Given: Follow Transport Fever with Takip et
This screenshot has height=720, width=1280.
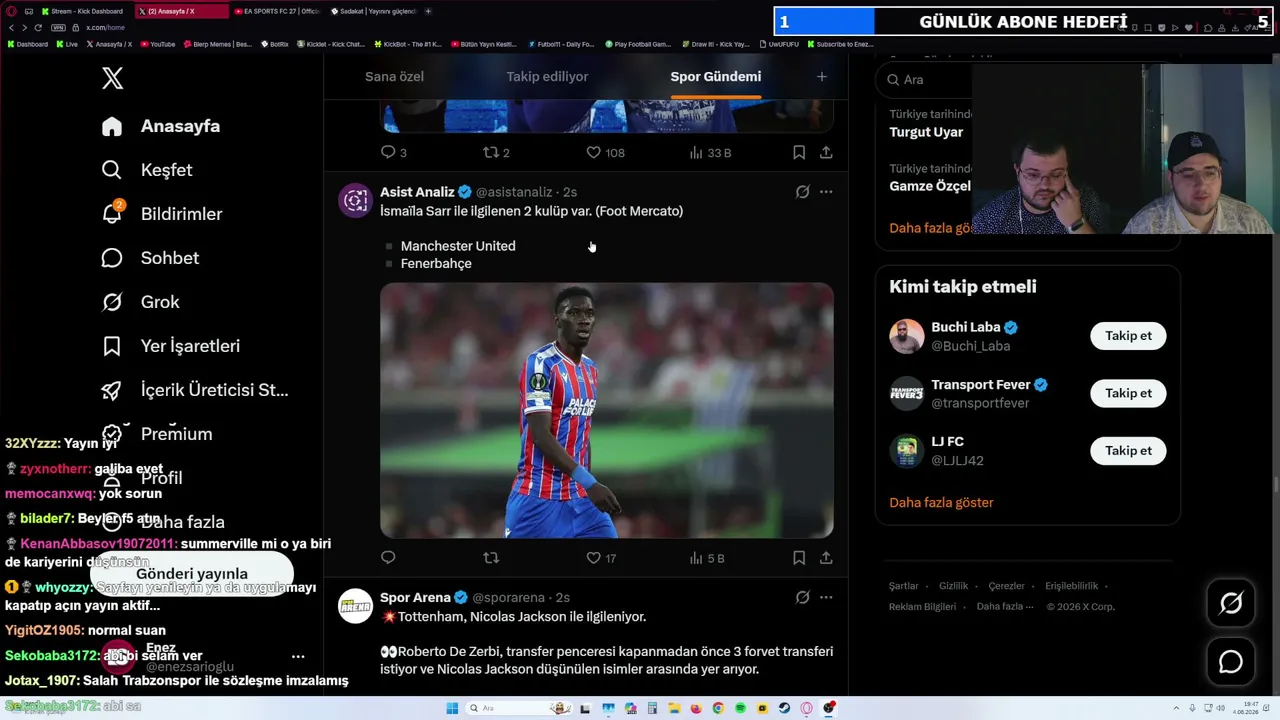Looking at the screenshot, I should tap(1128, 394).
